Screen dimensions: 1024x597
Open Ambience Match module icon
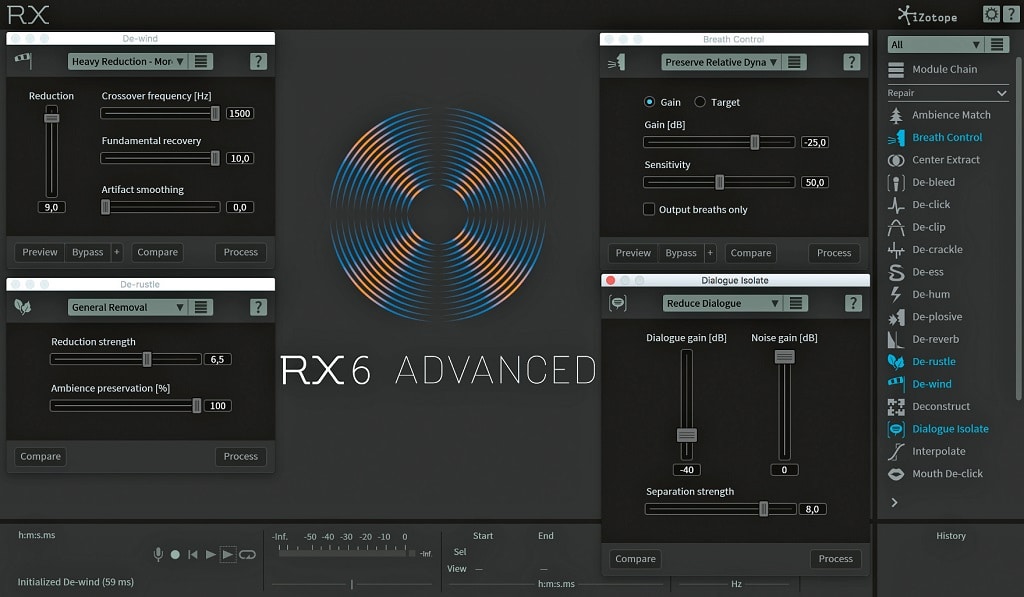896,115
